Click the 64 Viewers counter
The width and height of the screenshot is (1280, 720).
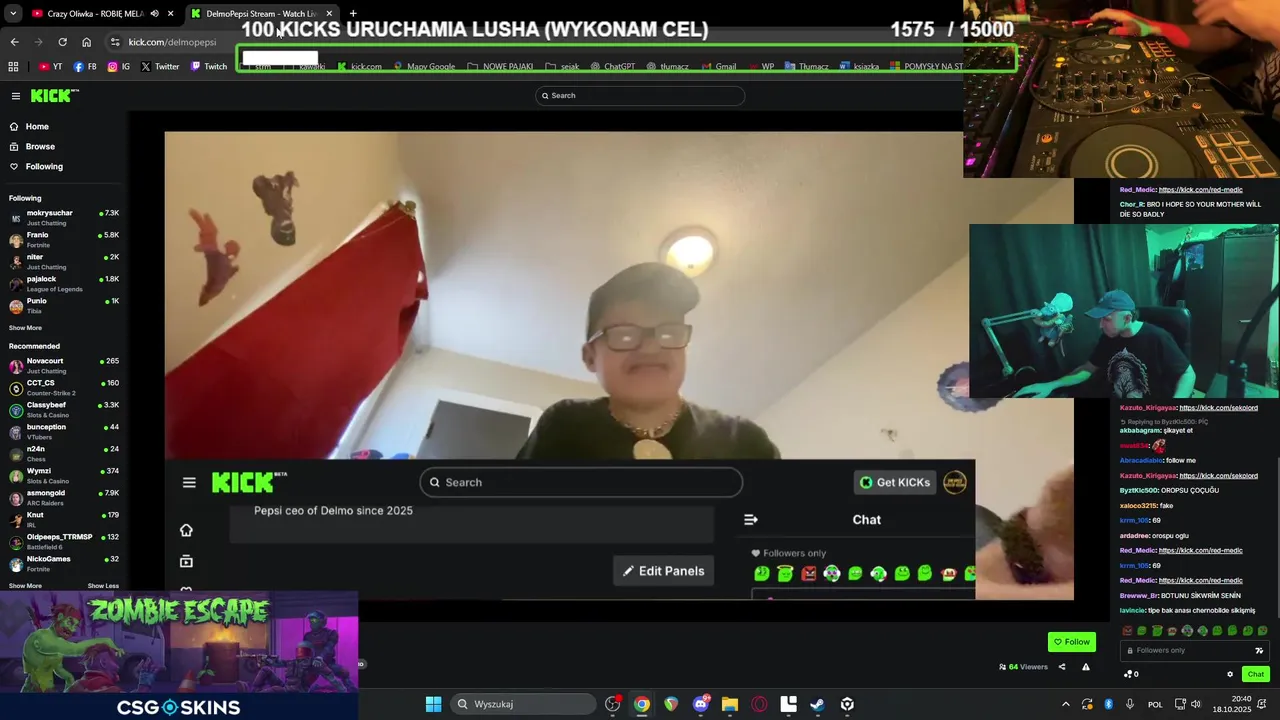click(x=1023, y=667)
